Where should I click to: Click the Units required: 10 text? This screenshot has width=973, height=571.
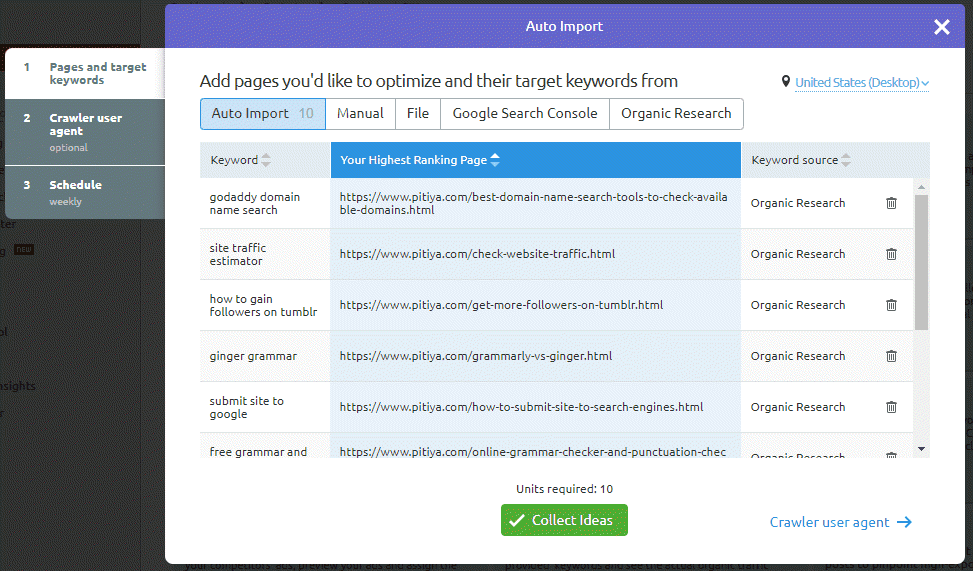coord(564,489)
